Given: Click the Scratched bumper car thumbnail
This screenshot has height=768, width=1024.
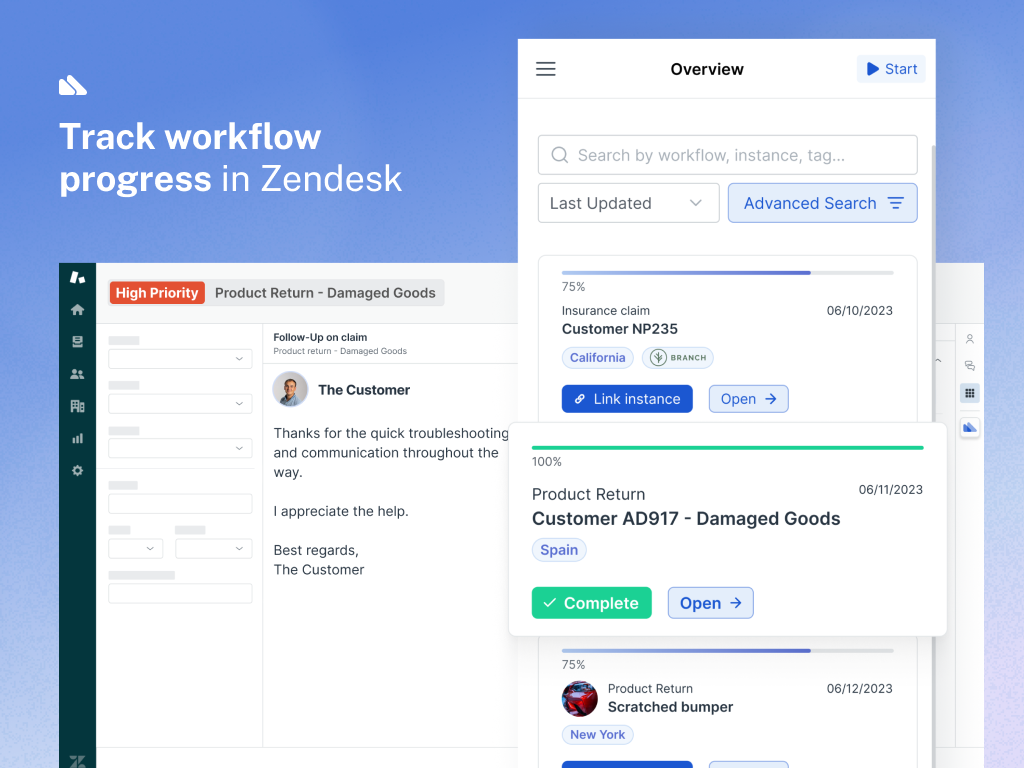Looking at the screenshot, I should 579,698.
